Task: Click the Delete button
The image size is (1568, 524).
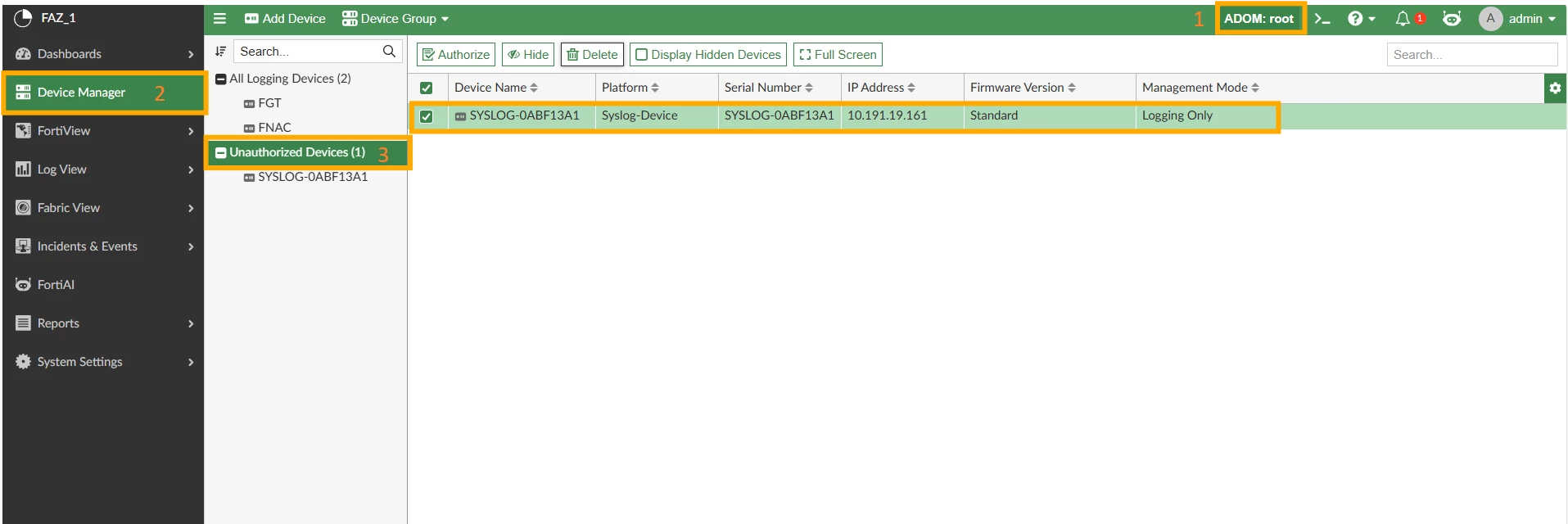Action: 592,55
